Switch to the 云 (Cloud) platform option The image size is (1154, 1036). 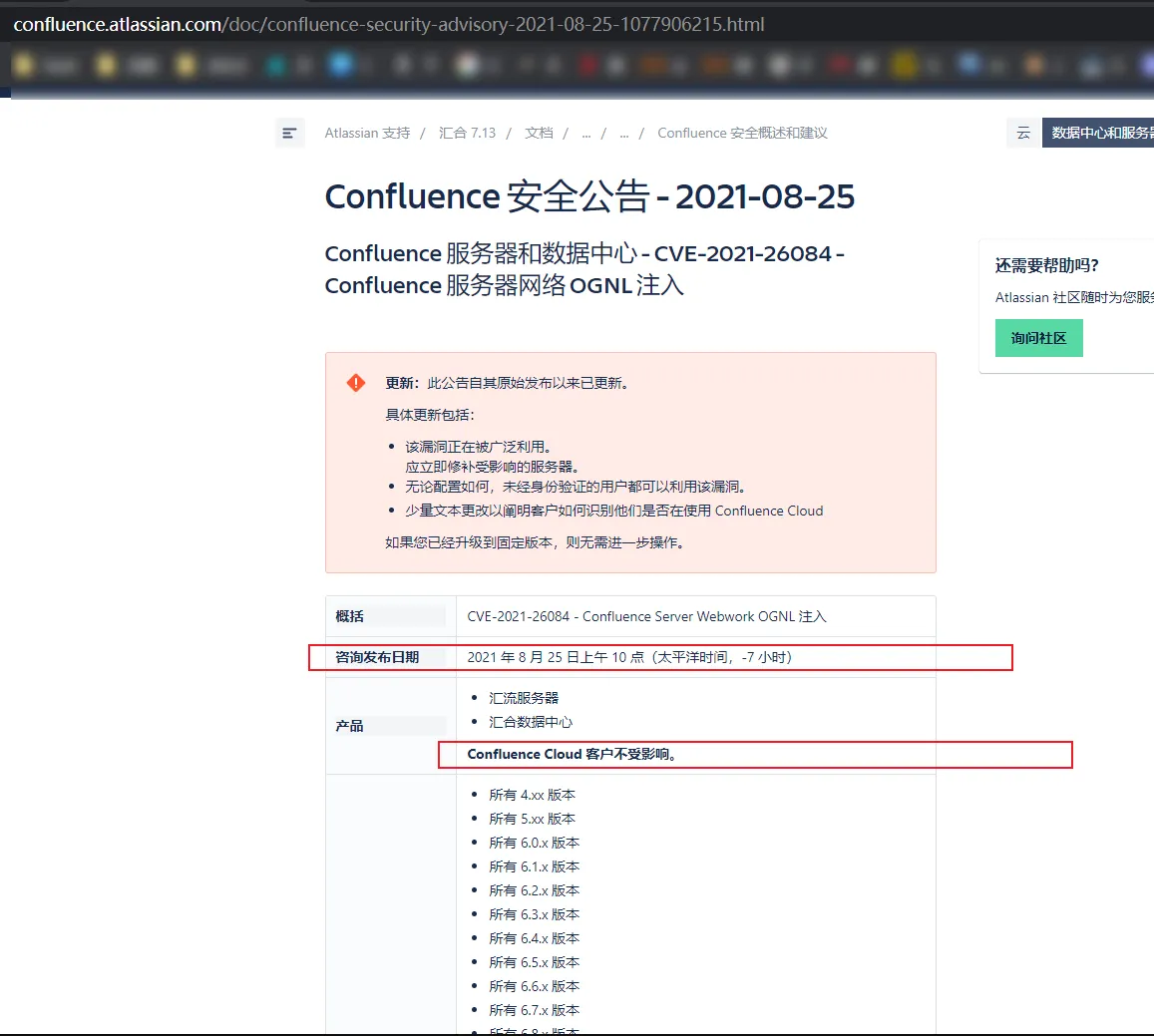[x=1023, y=133]
